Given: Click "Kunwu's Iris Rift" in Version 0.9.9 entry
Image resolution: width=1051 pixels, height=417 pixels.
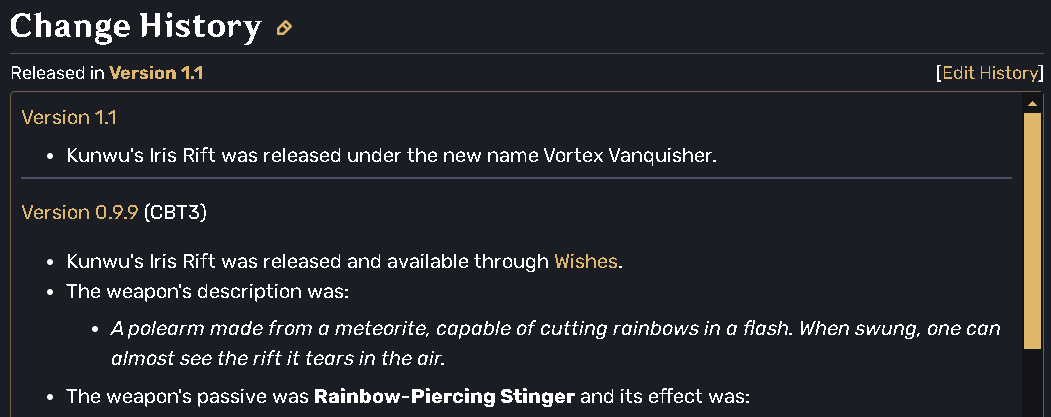Looking at the screenshot, I should click(x=142, y=263).
